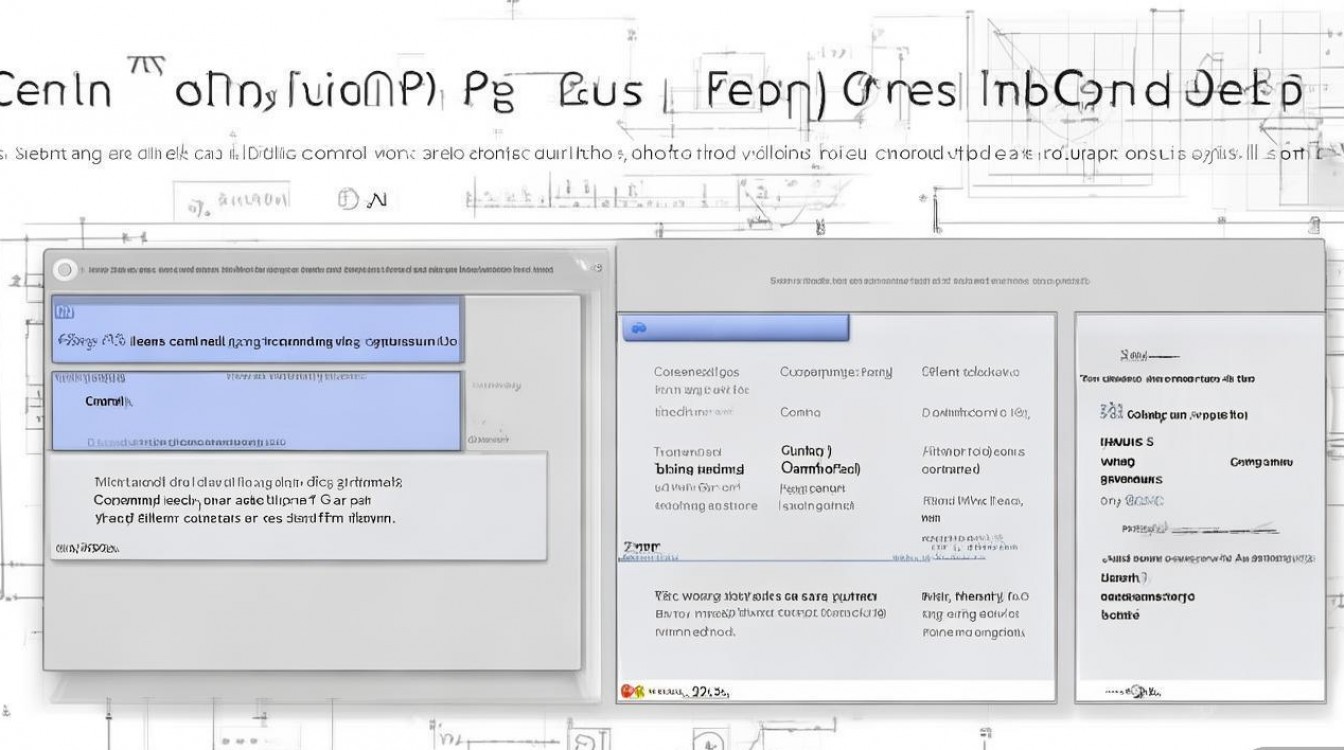Click the red-orange icon at the middle panel's bottom-left
This screenshot has width=1344, height=750.
point(630,690)
